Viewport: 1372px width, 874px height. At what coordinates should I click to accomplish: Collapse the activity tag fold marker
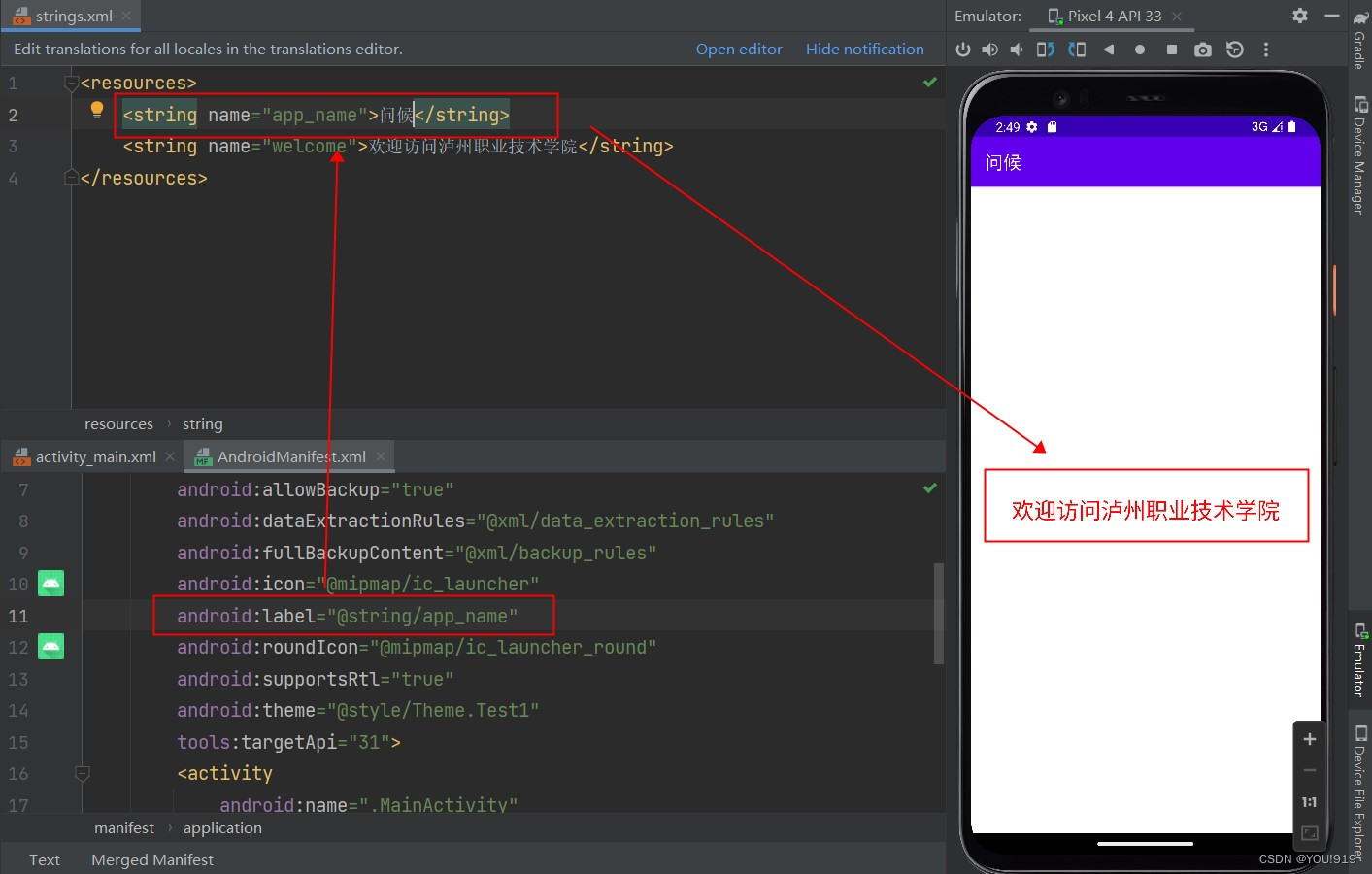pos(83,773)
